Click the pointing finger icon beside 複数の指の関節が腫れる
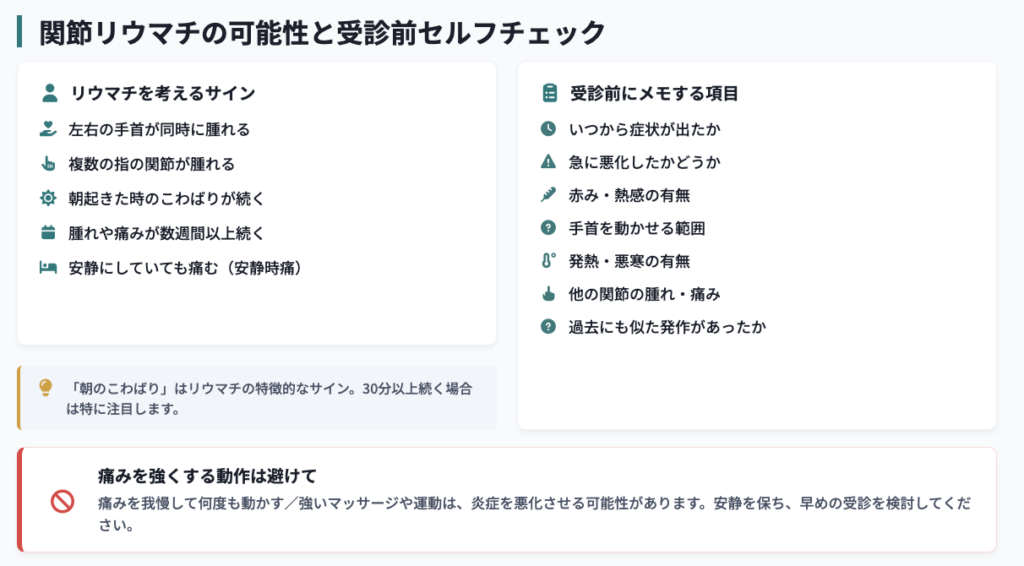This screenshot has height=566, width=1024. [x=48, y=163]
